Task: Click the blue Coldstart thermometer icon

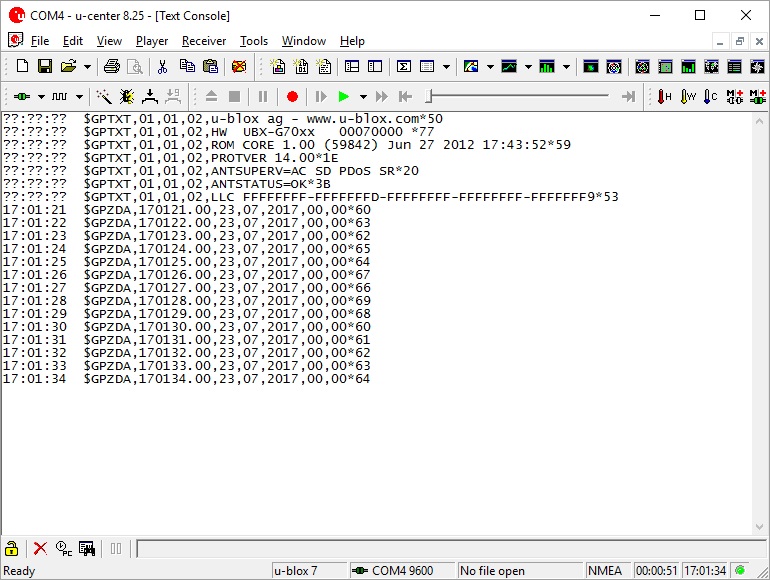Action: pyautogui.click(x=711, y=96)
